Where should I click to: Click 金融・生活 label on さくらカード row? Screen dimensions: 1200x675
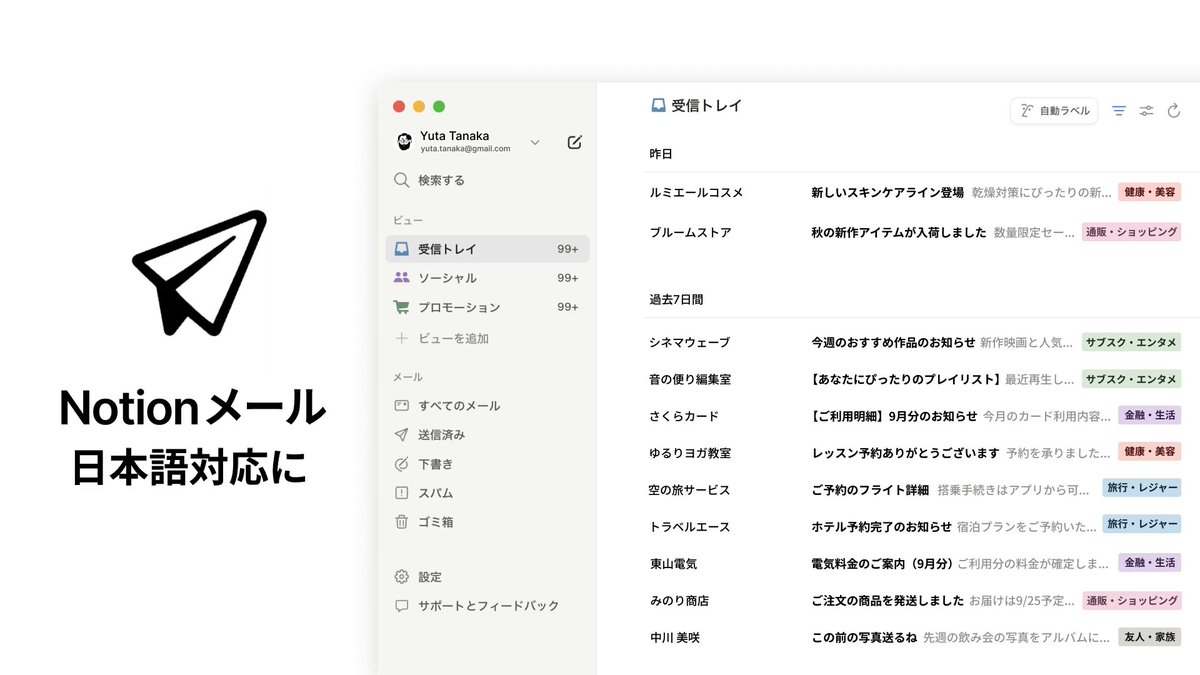click(x=1149, y=415)
